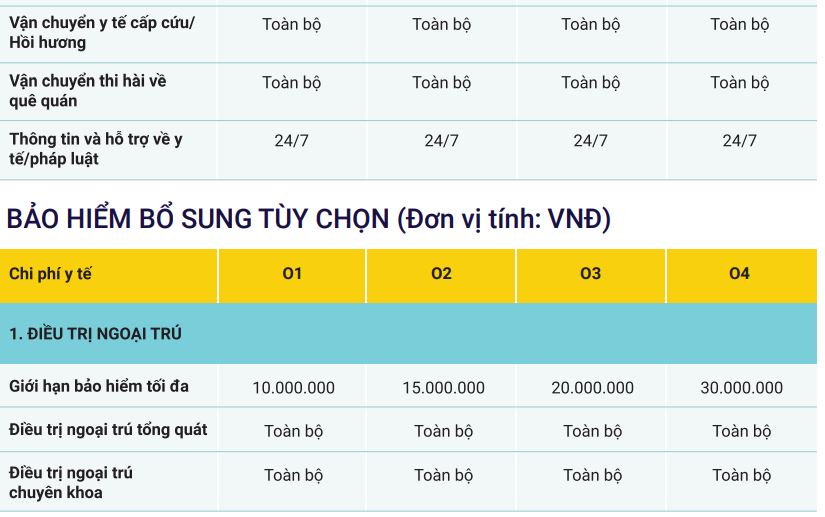Click the 'Điều trị ngoại trú chuyên khoa' row label
The width and height of the screenshot is (825, 517).
pyautogui.click(x=71, y=482)
